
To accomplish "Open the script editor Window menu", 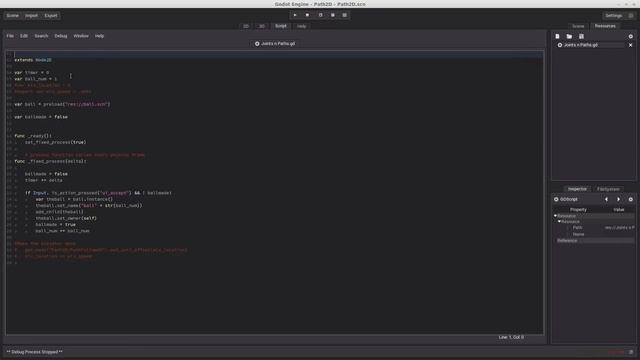I will tap(81, 36).
